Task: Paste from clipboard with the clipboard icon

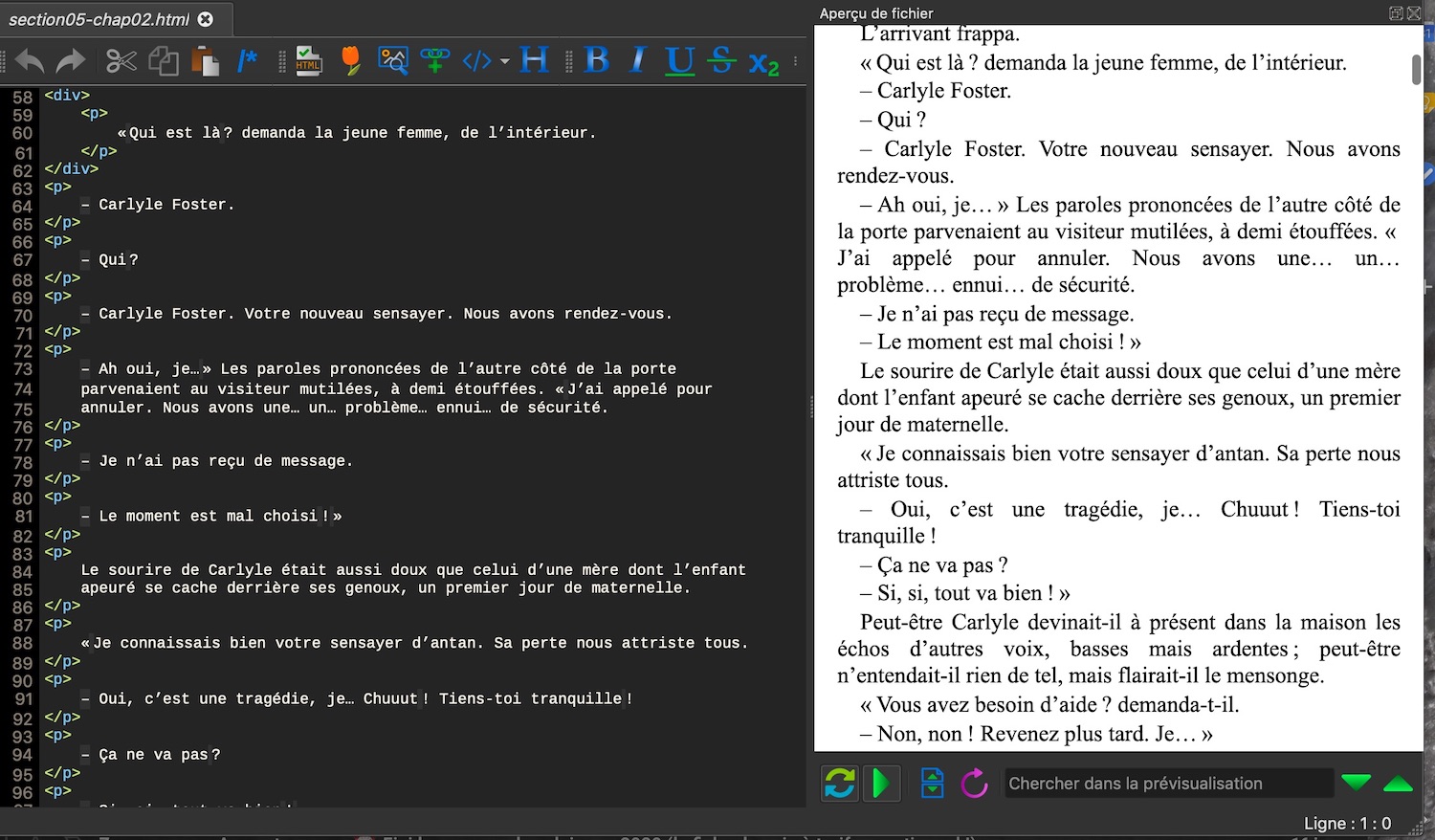Action: 205,62
